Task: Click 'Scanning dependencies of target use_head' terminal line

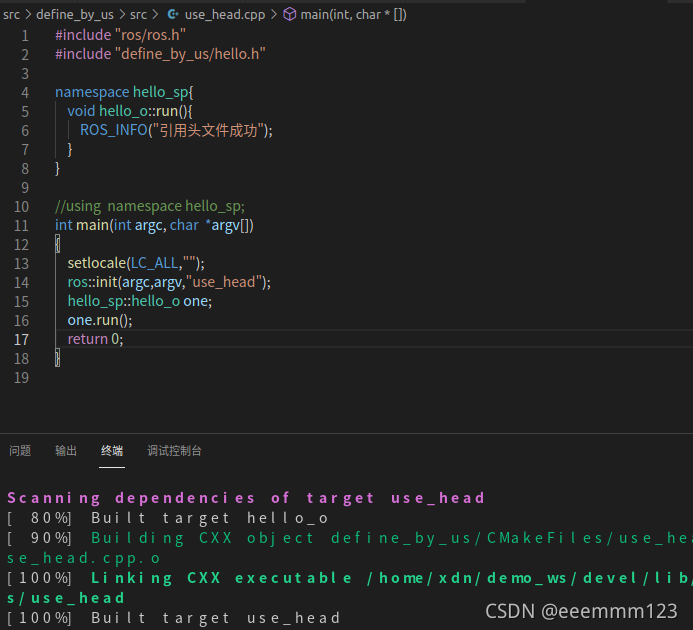Action: point(246,498)
